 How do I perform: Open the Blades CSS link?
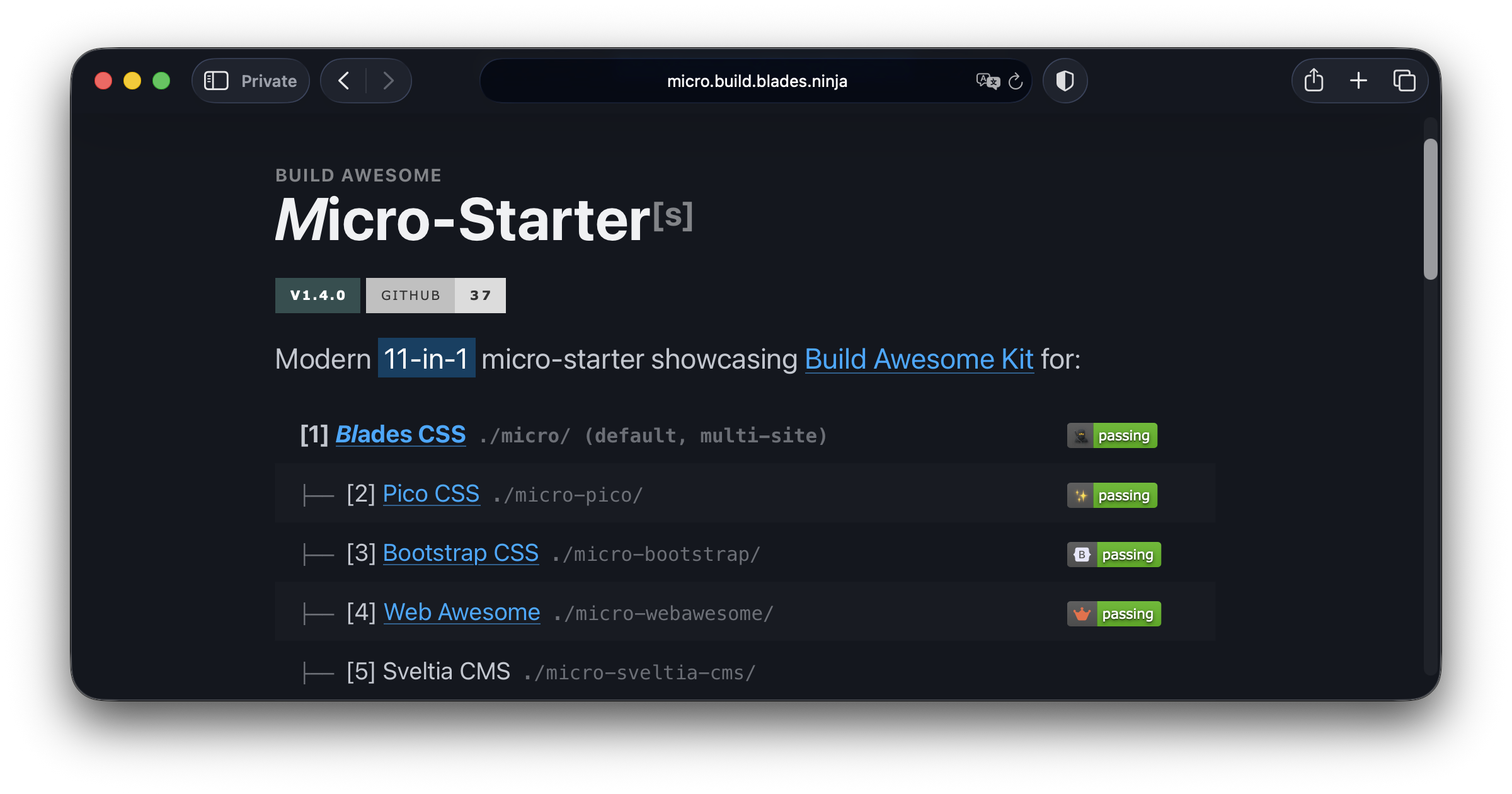[401, 434]
